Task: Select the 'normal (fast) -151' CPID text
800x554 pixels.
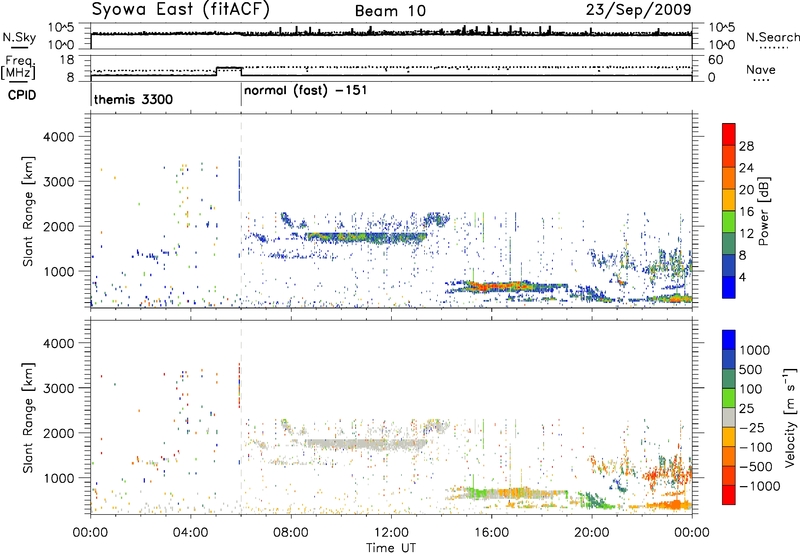Action: coord(305,91)
